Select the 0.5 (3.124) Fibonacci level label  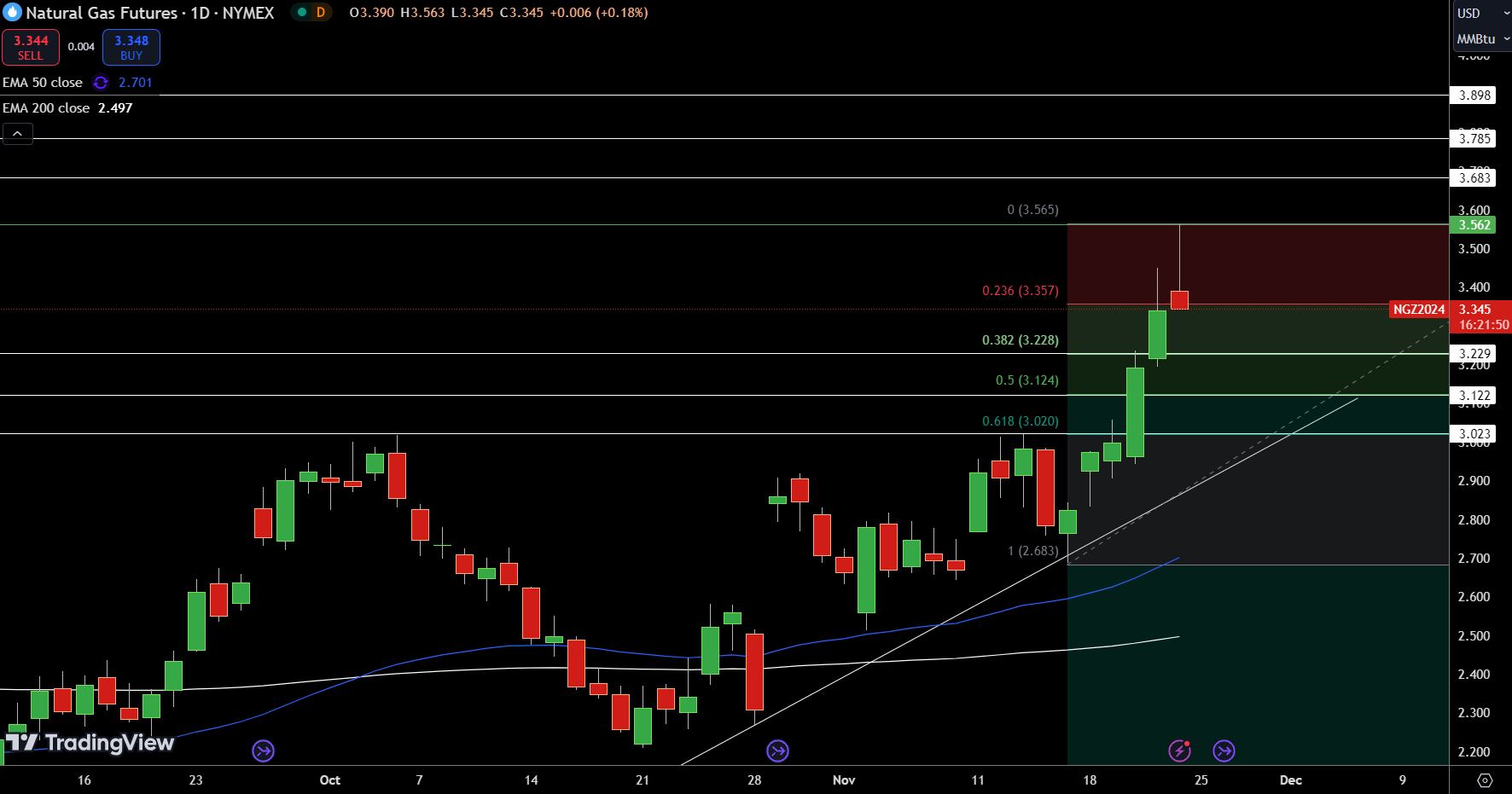(x=1026, y=380)
